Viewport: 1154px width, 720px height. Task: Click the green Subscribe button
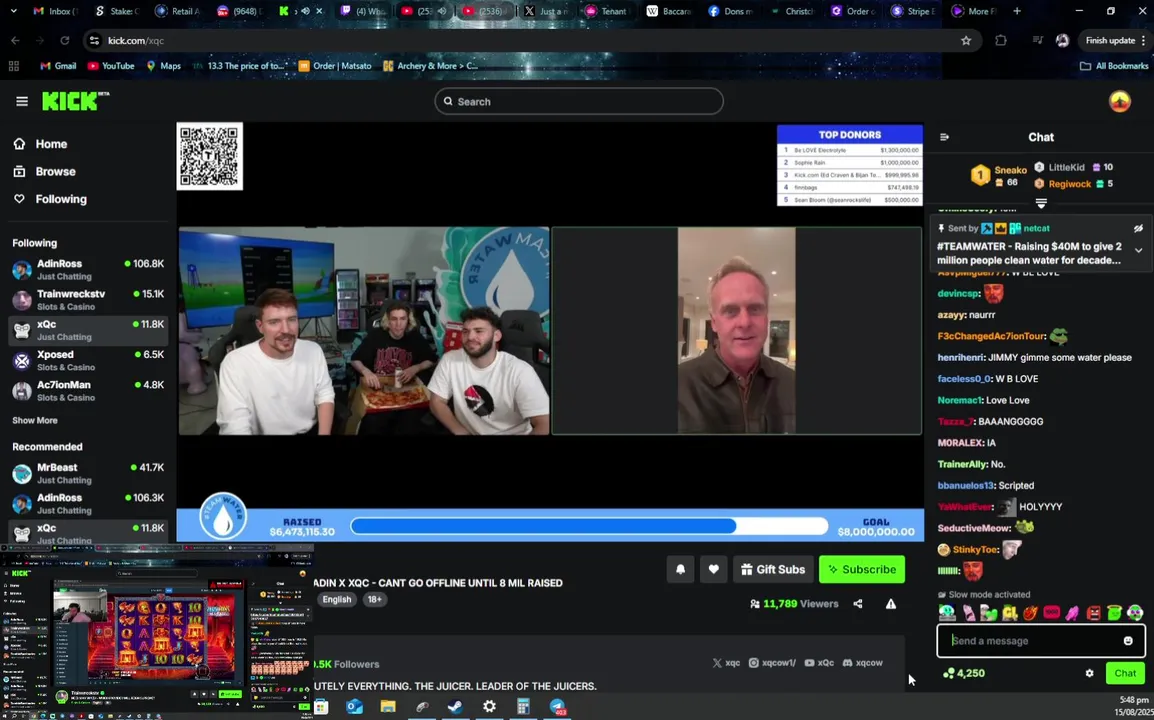click(x=862, y=569)
